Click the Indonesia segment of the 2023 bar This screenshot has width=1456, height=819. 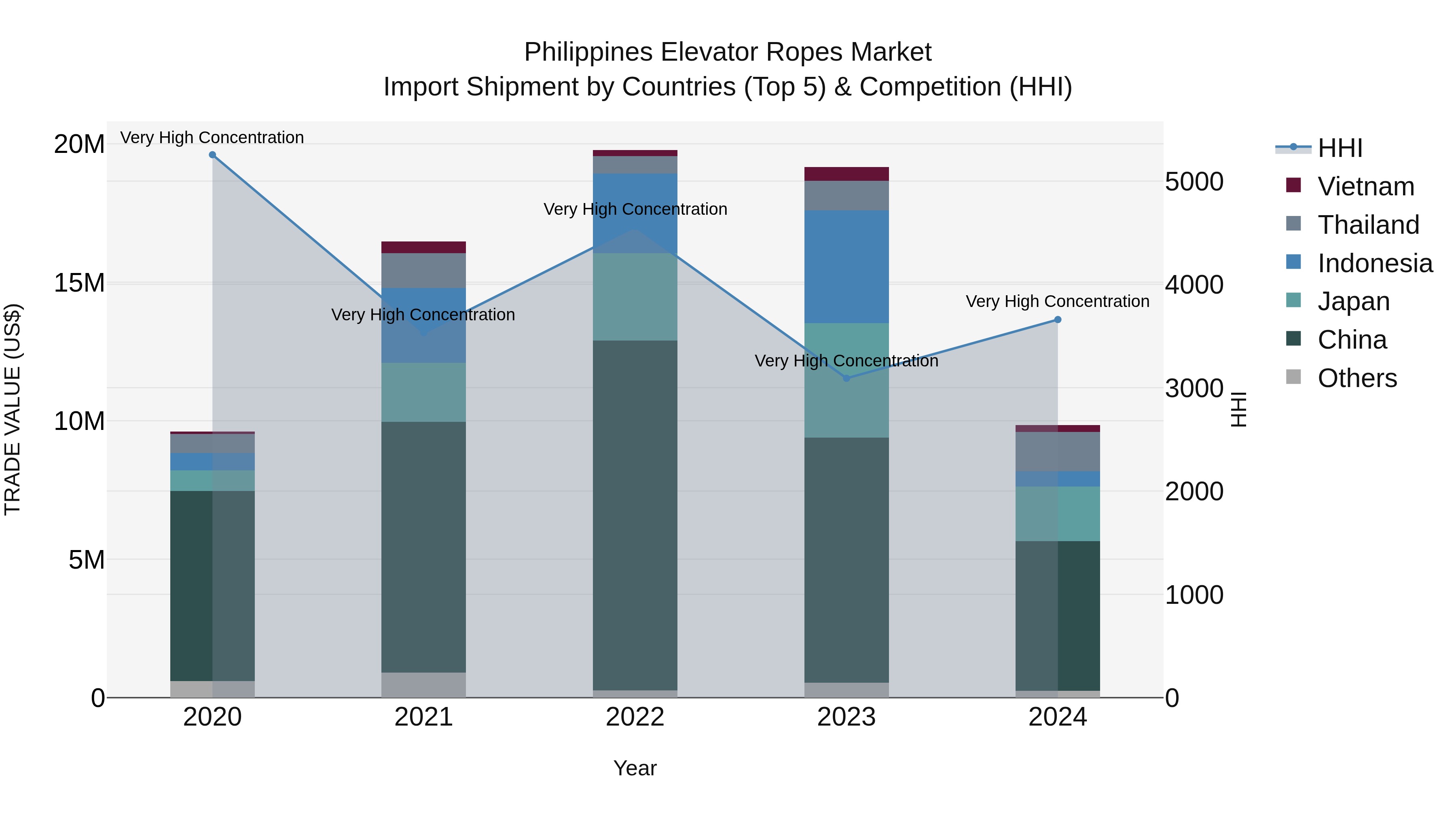tap(846, 267)
